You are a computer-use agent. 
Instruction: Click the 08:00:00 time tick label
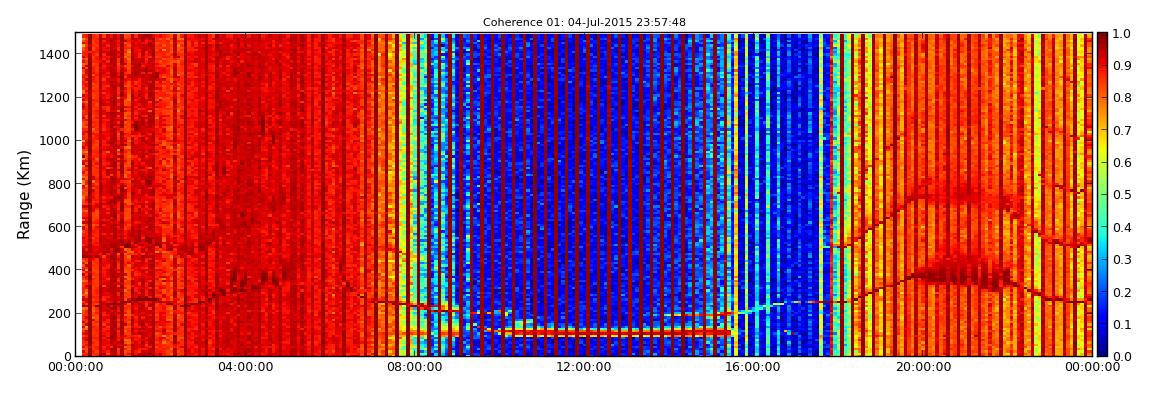pos(415,367)
